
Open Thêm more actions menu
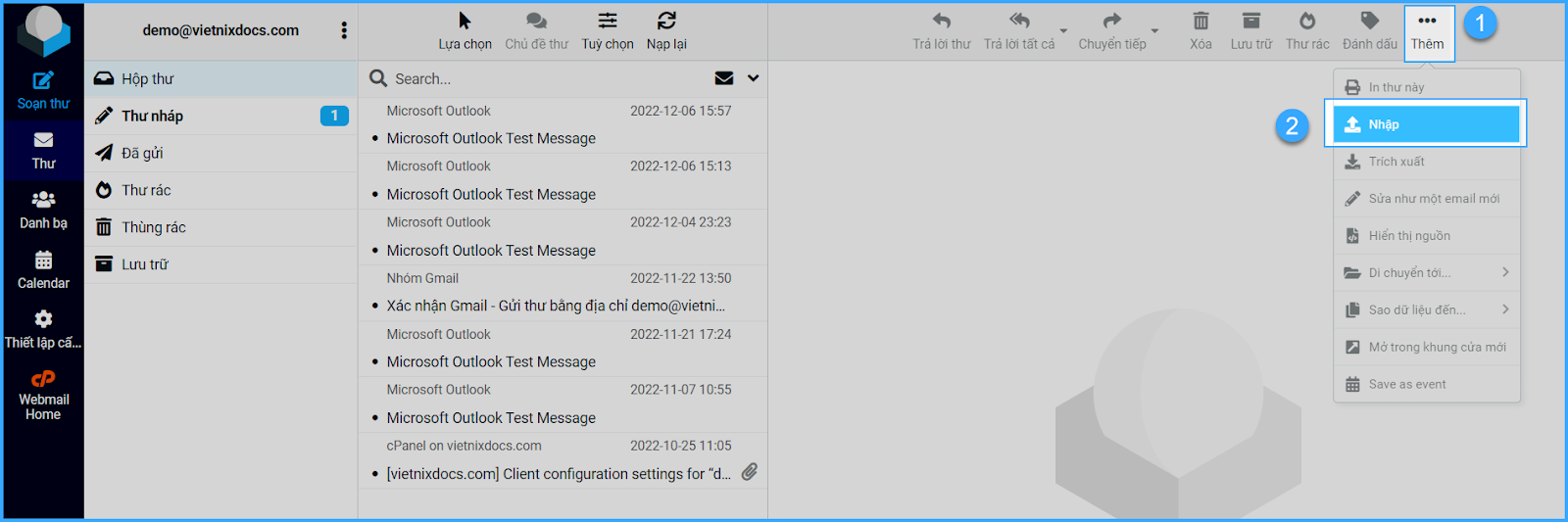[1428, 30]
